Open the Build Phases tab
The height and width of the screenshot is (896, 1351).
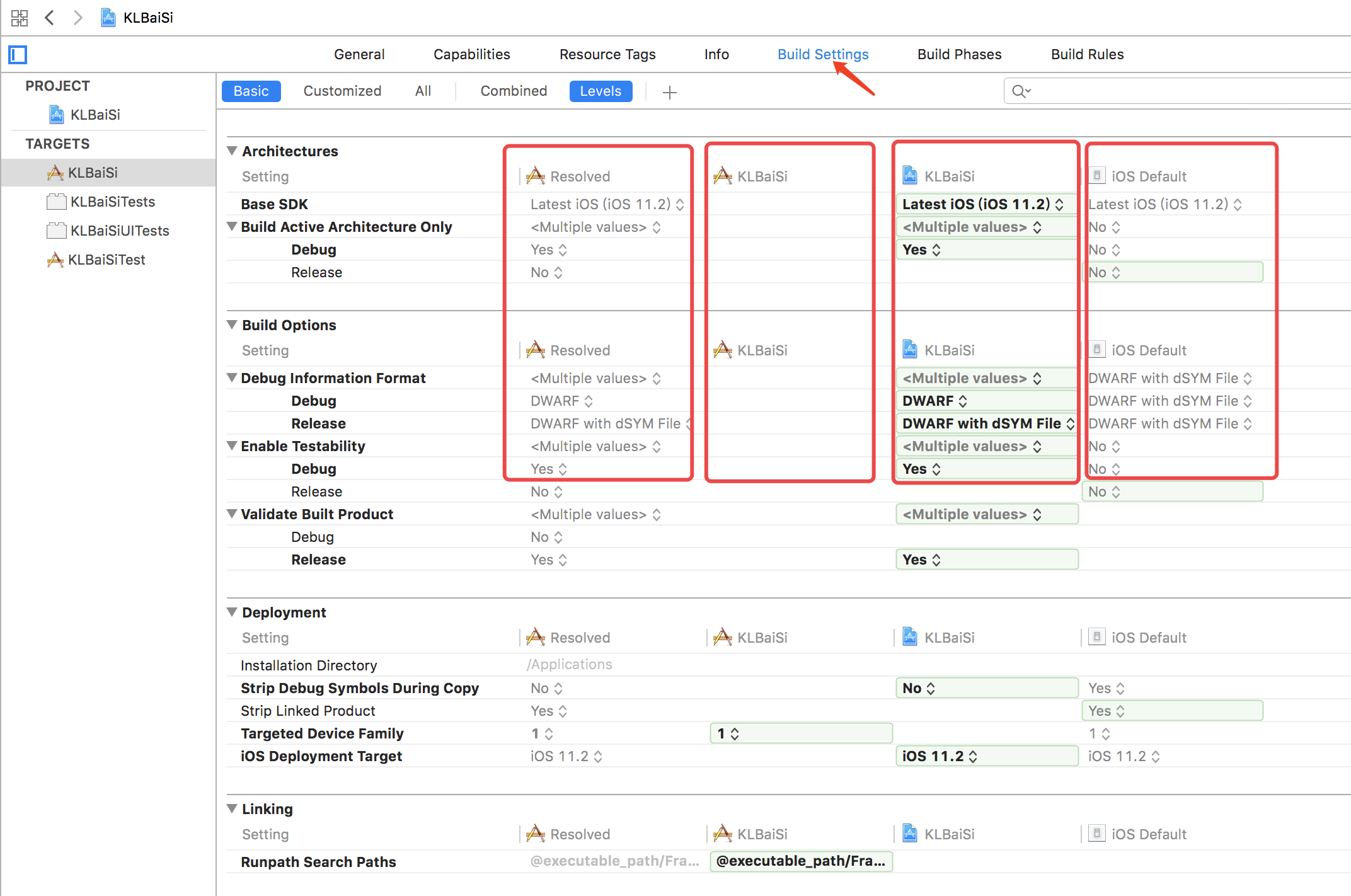[x=959, y=54]
